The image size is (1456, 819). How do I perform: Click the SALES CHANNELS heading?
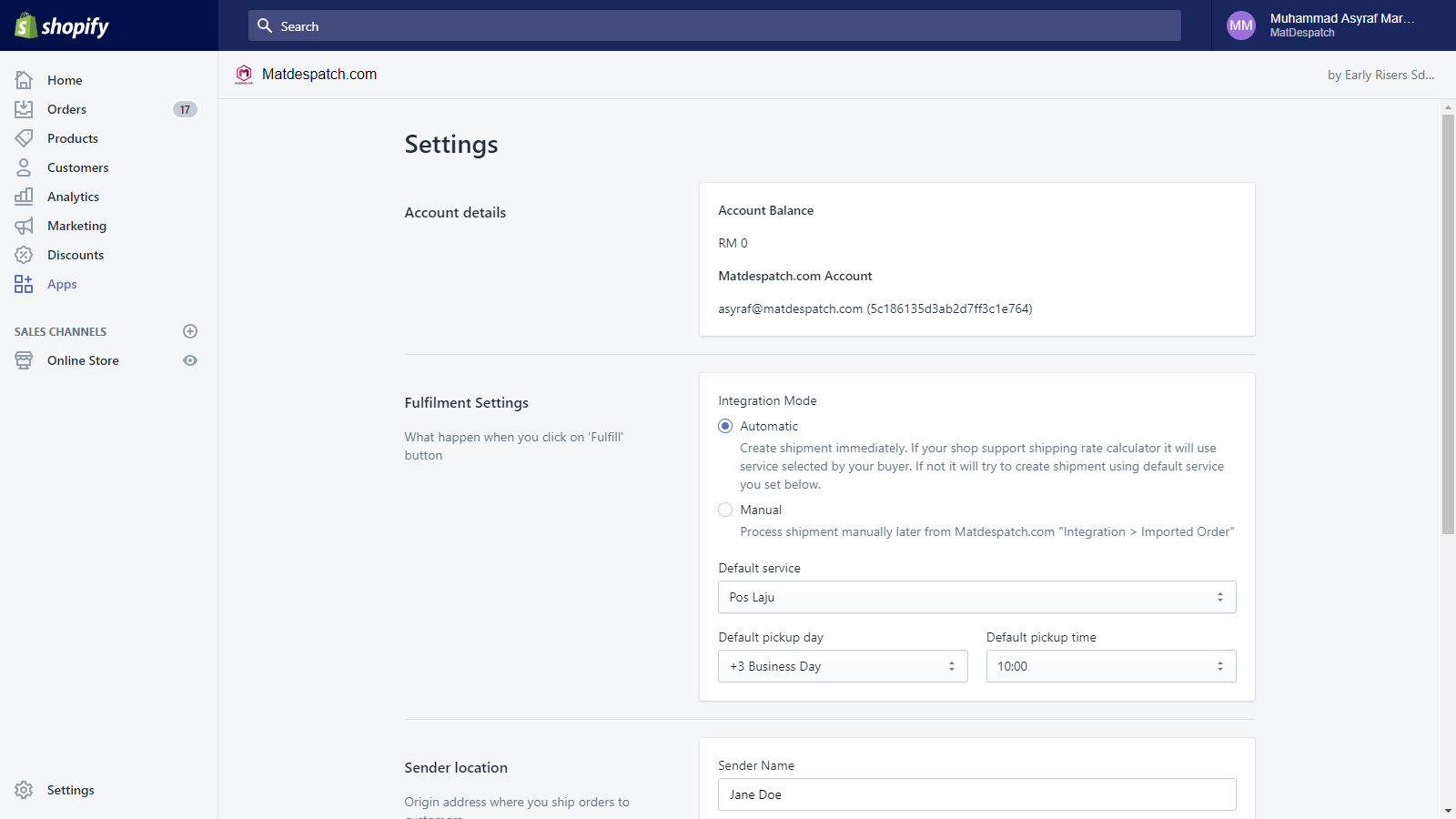click(x=60, y=331)
